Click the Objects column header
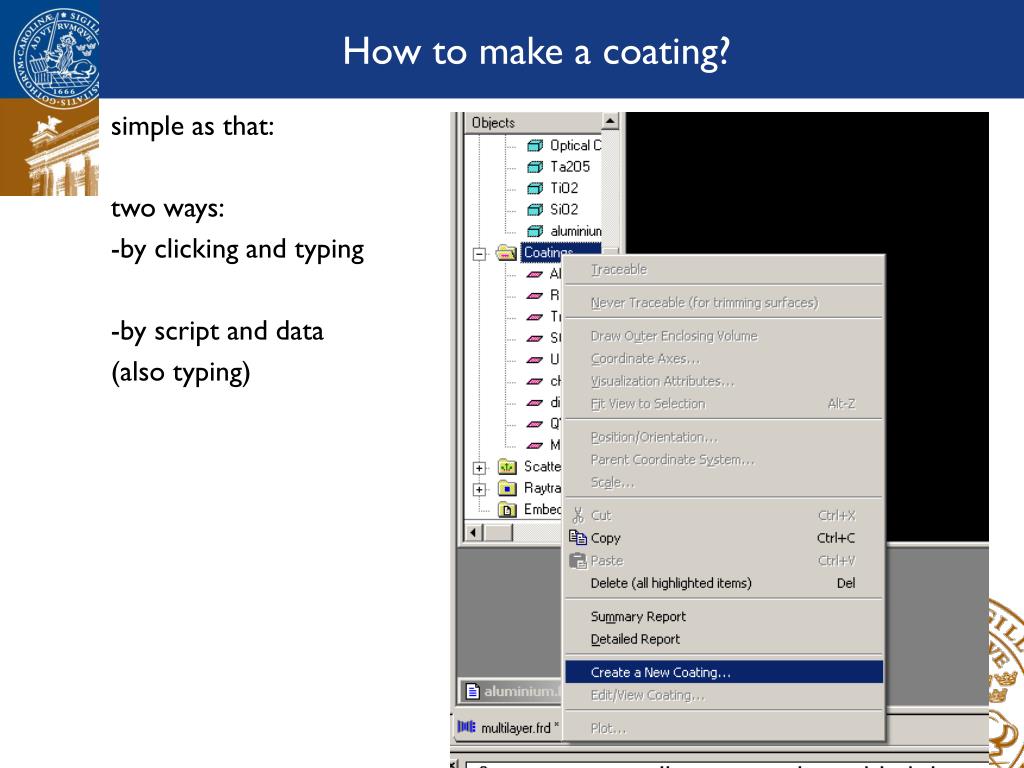Screen dimensions: 1024x768 (x=533, y=122)
